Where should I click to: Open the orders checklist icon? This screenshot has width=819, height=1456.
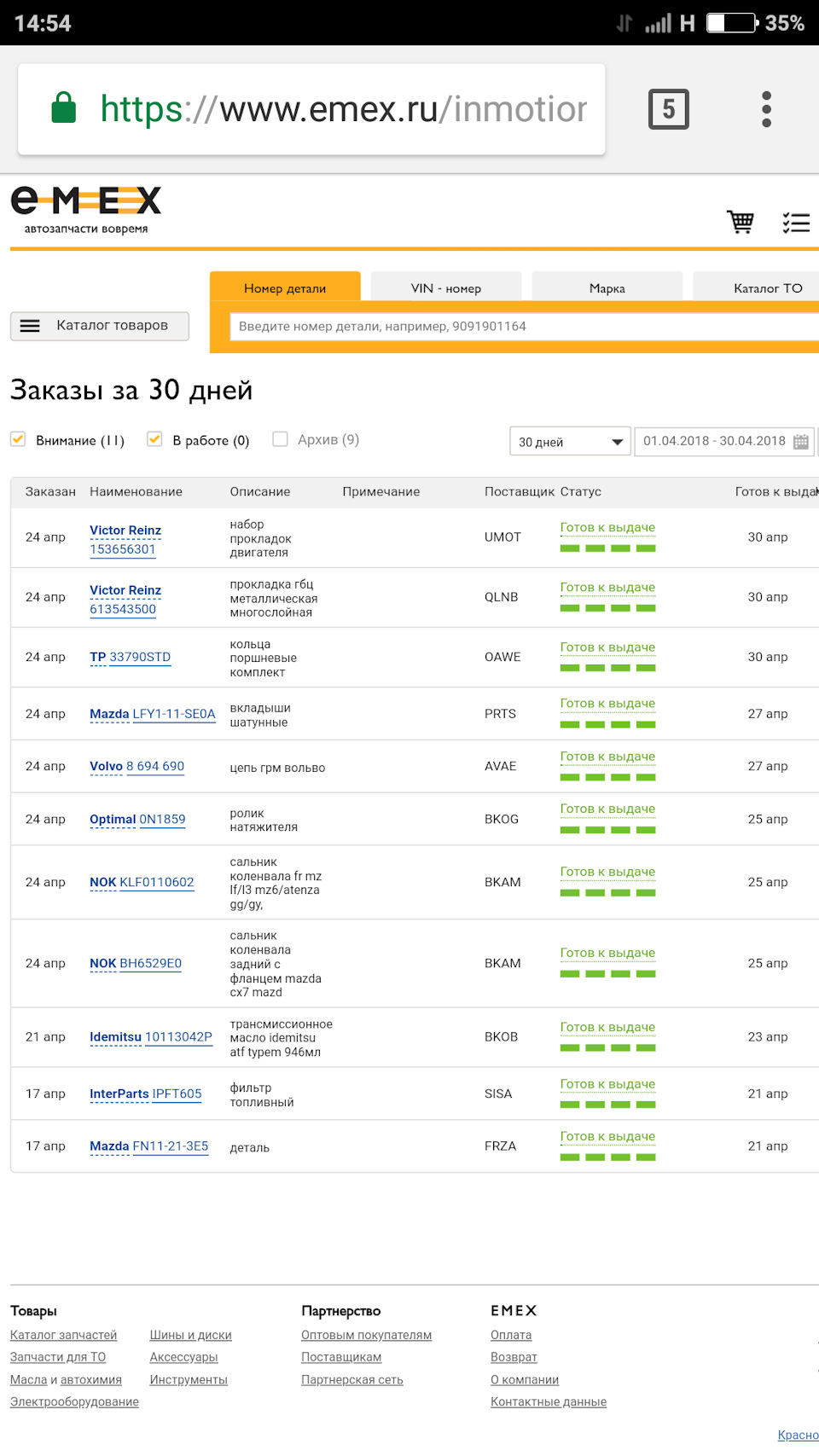(796, 223)
